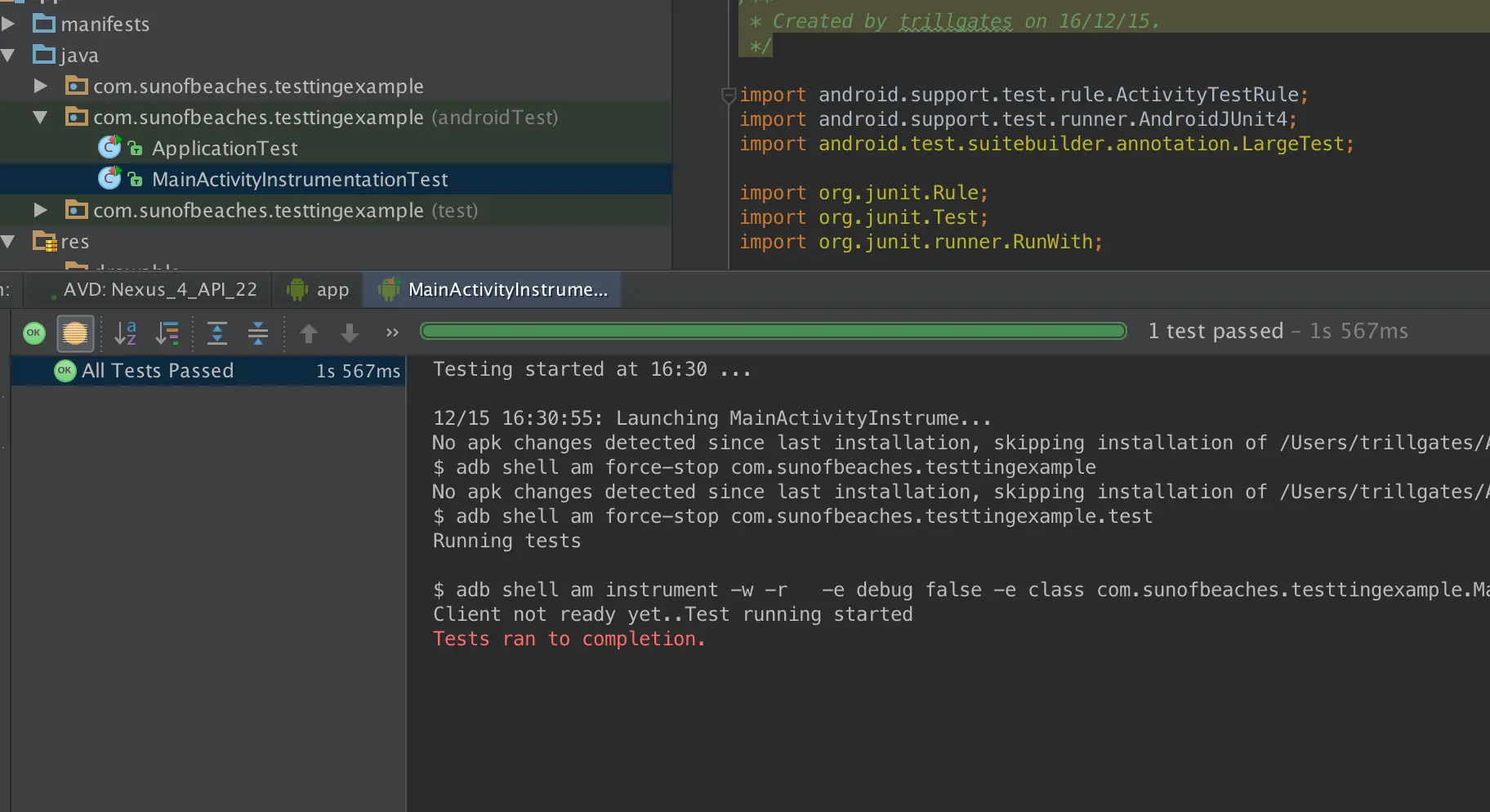Click the import org.junit.Rule line
This screenshot has height=812, width=1490.
[863, 193]
